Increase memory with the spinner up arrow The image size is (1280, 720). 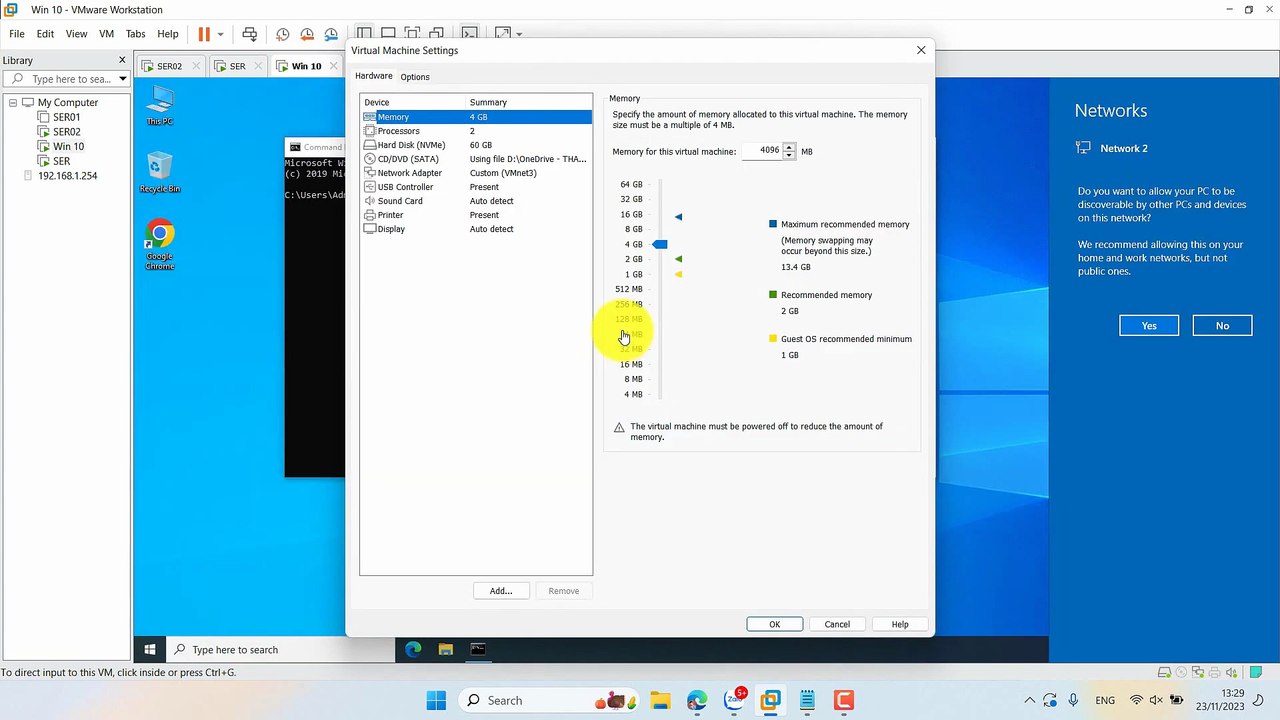789,148
